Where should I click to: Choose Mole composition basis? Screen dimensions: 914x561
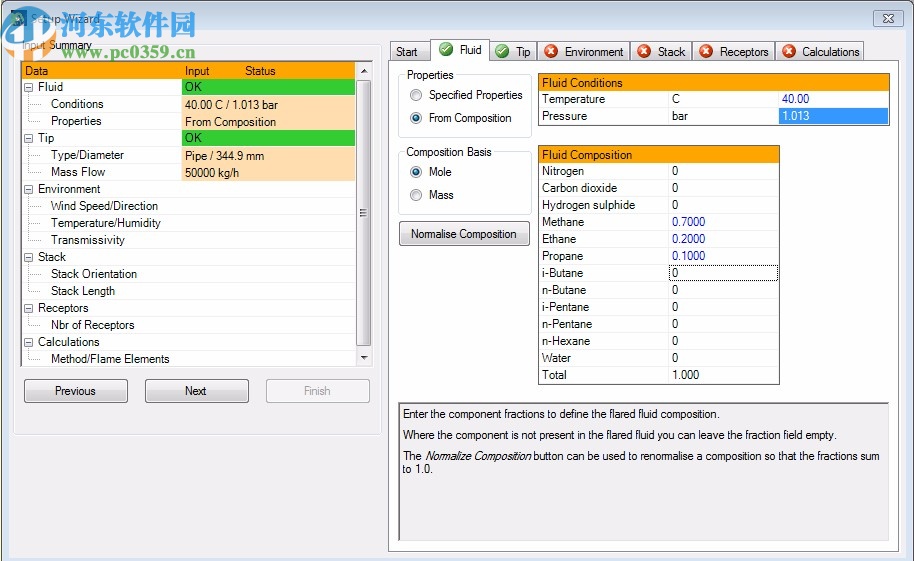pyautogui.click(x=416, y=172)
